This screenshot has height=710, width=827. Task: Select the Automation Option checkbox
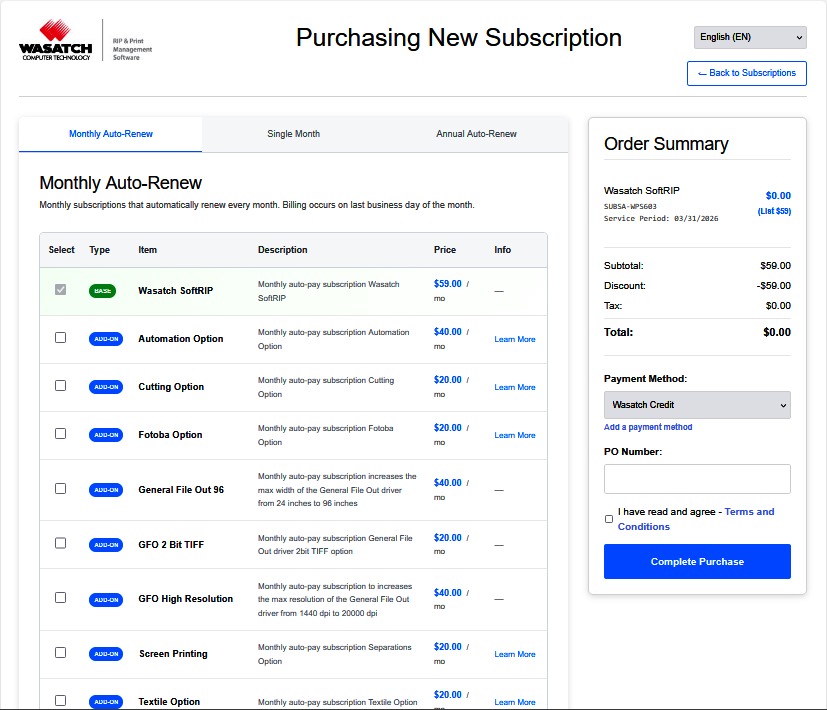click(x=61, y=338)
